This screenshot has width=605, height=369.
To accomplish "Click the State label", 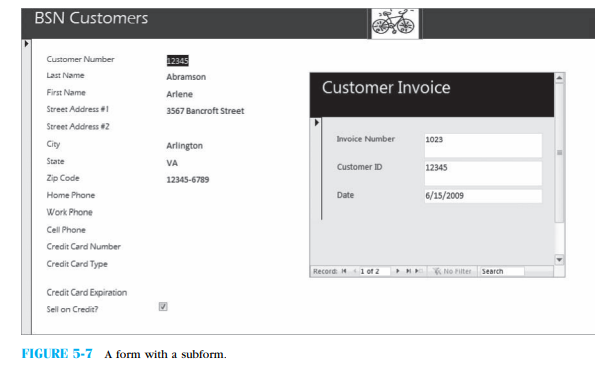I will tap(55, 161).
